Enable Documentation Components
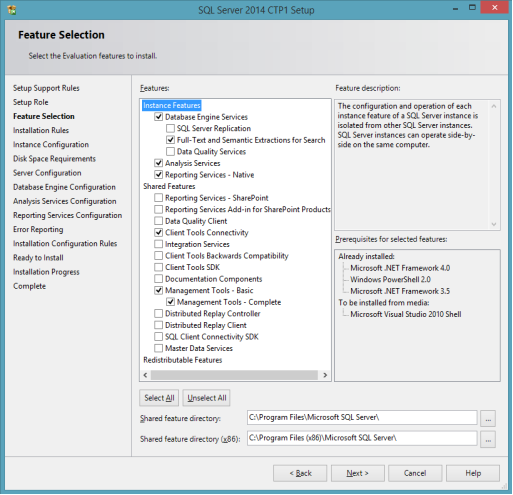 point(159,279)
